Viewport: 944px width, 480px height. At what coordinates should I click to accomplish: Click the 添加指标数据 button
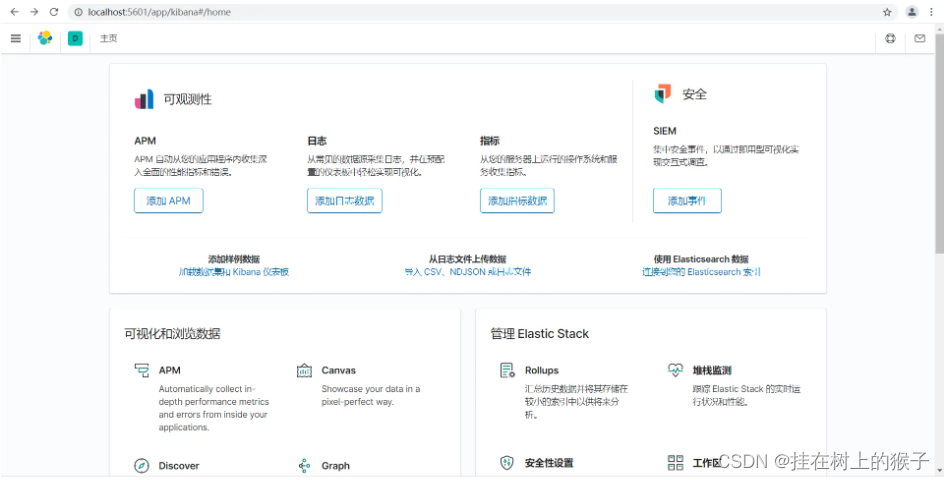tap(517, 201)
